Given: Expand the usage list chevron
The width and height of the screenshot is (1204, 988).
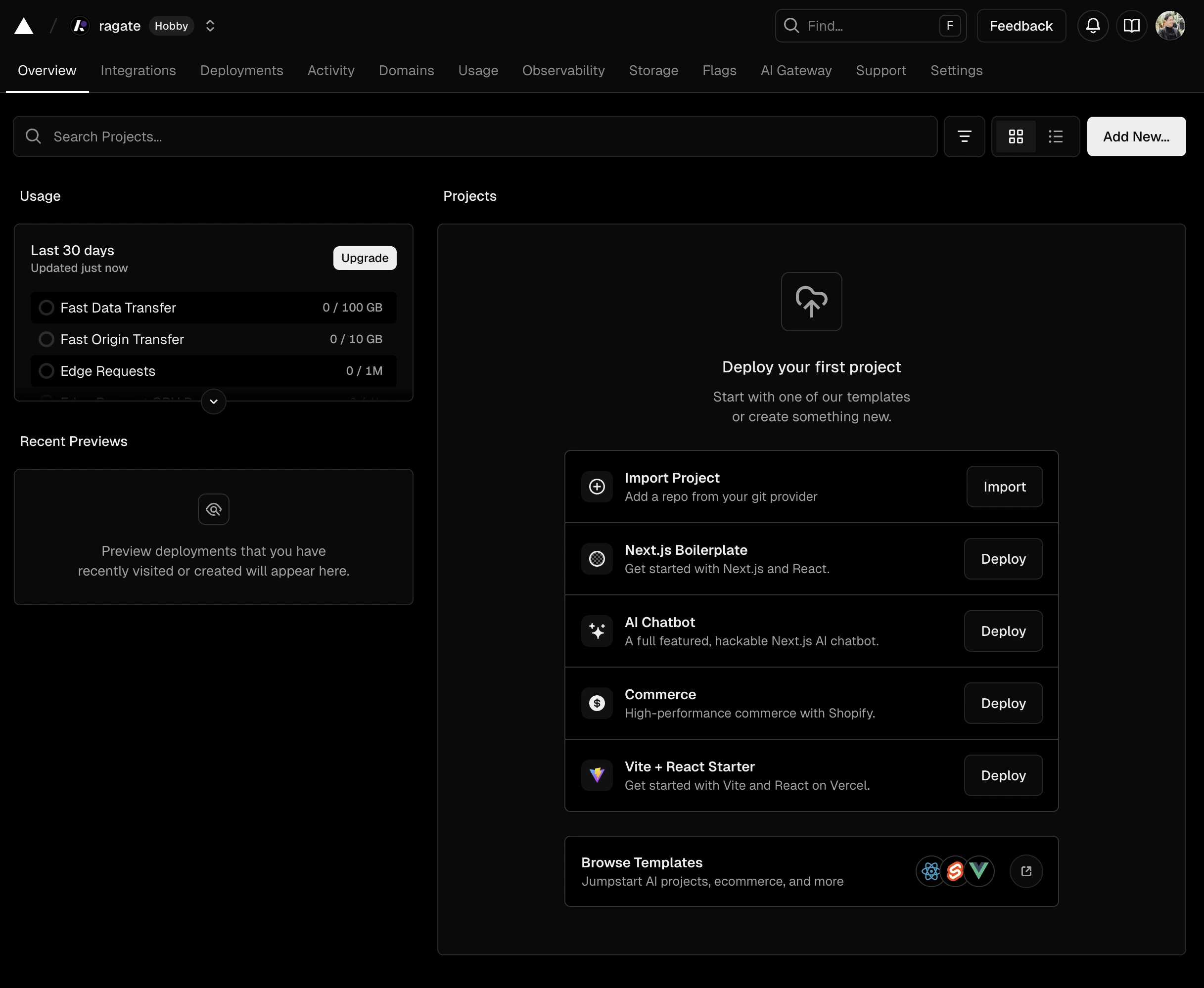Looking at the screenshot, I should click(x=214, y=402).
